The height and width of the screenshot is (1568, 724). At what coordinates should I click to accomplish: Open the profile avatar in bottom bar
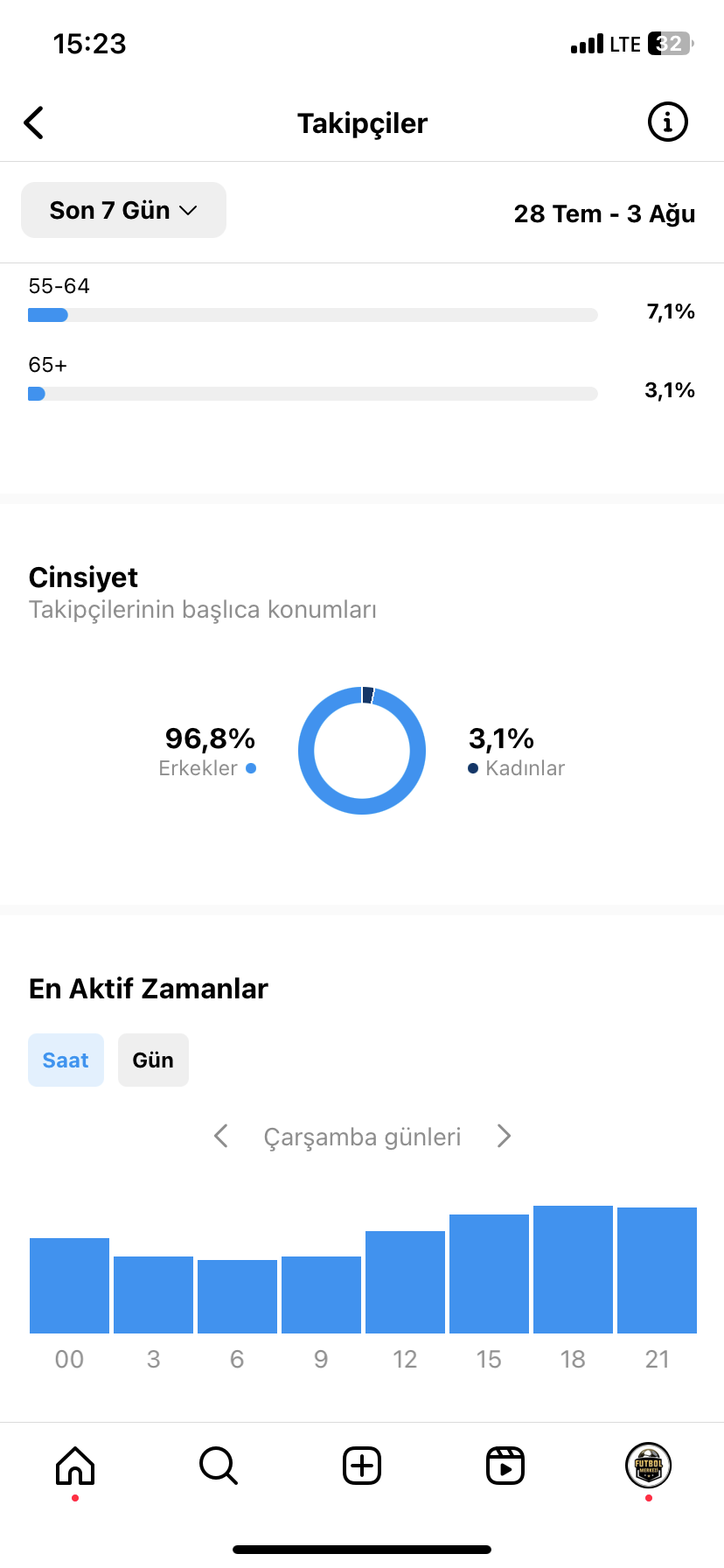point(648,1465)
